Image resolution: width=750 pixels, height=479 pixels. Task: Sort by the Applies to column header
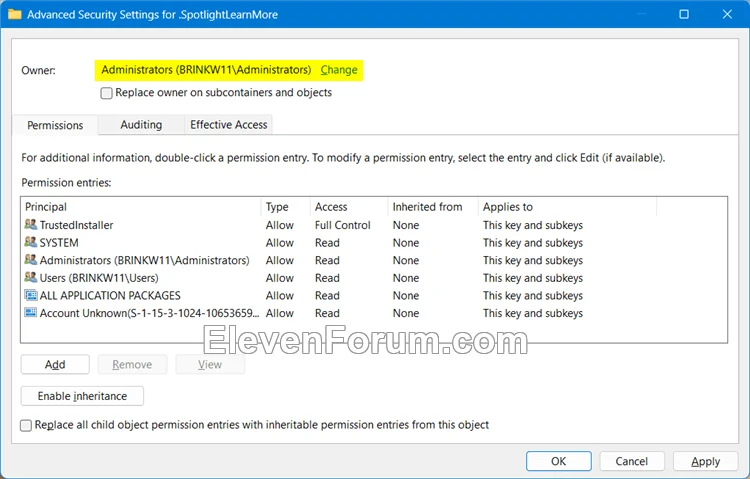tap(567, 207)
